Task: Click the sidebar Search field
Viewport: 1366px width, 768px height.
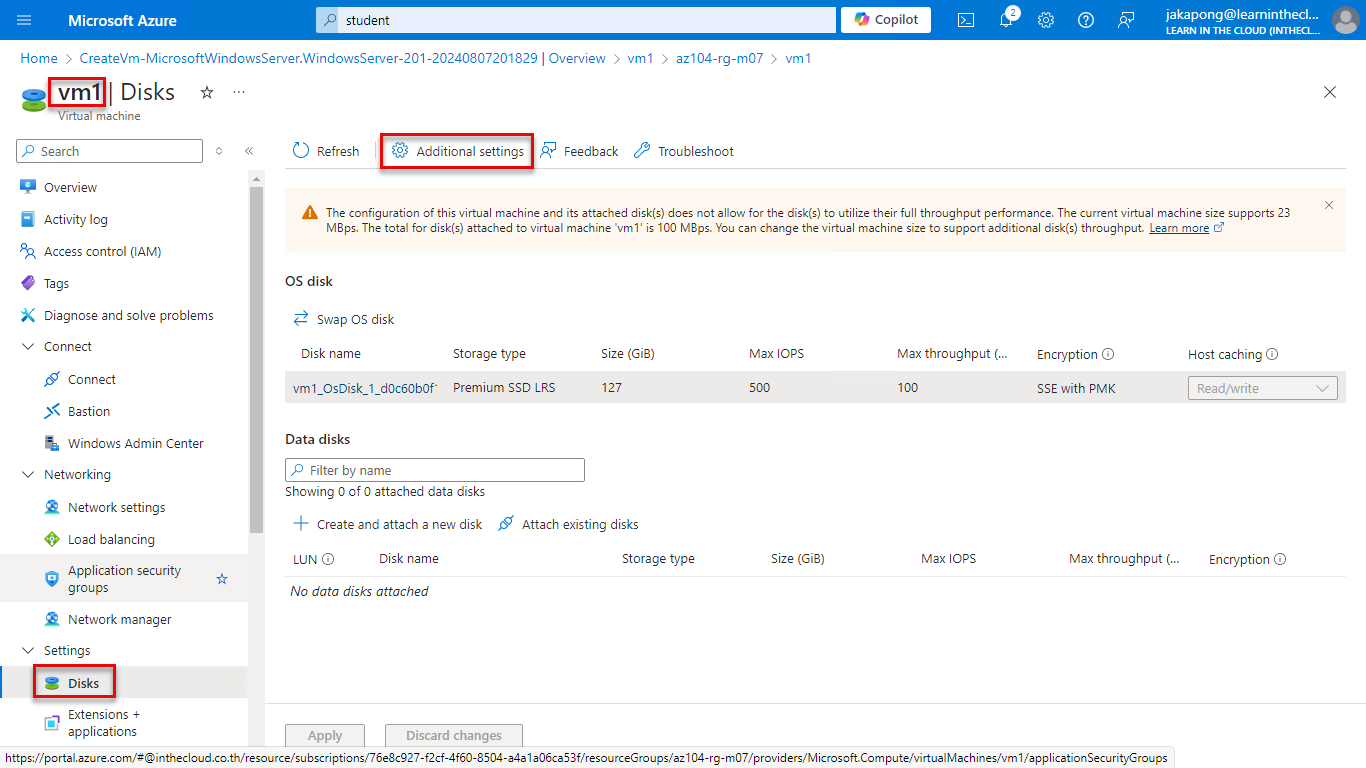Action: 110,151
